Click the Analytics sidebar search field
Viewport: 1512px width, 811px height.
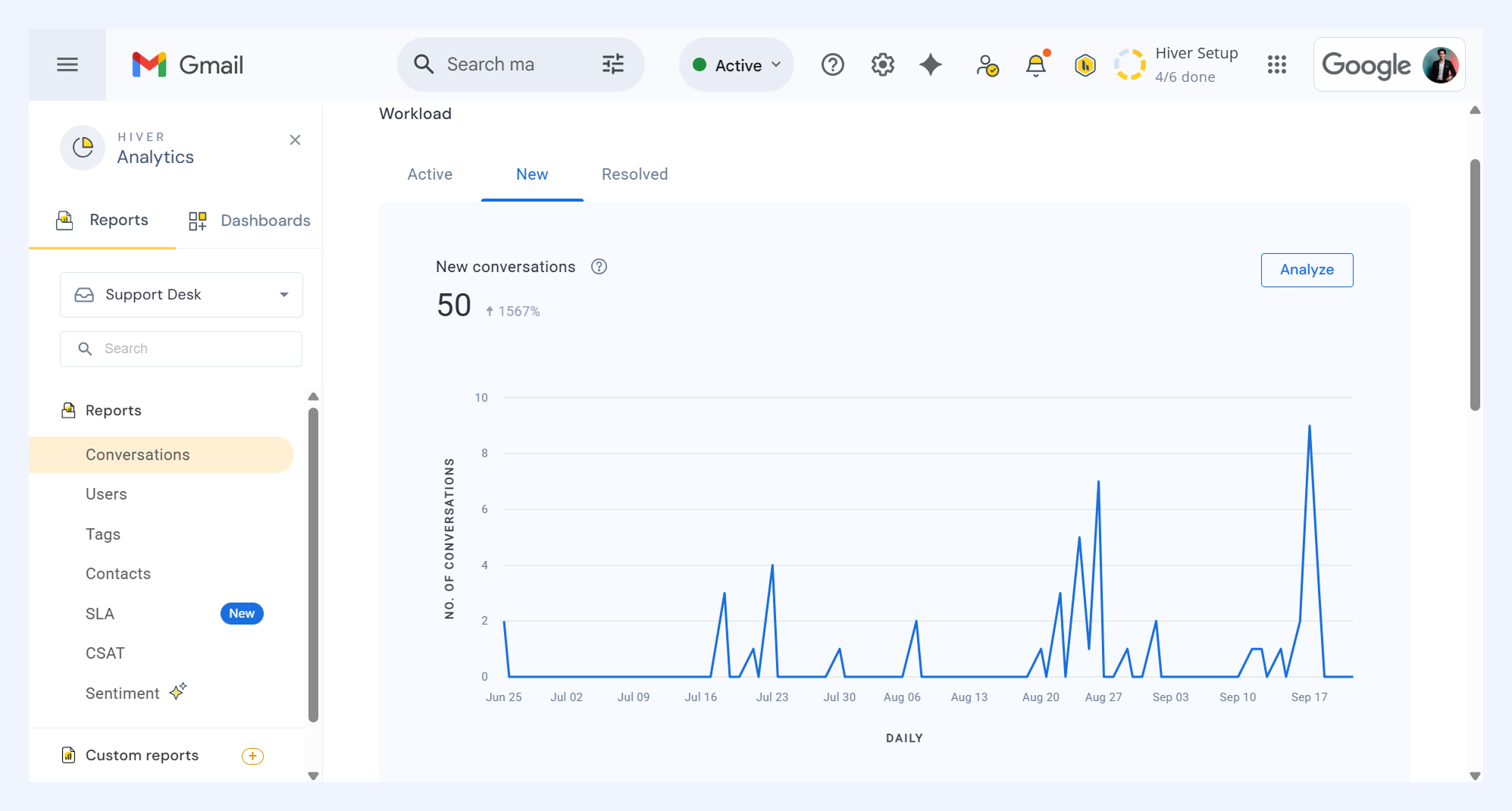[x=181, y=349]
